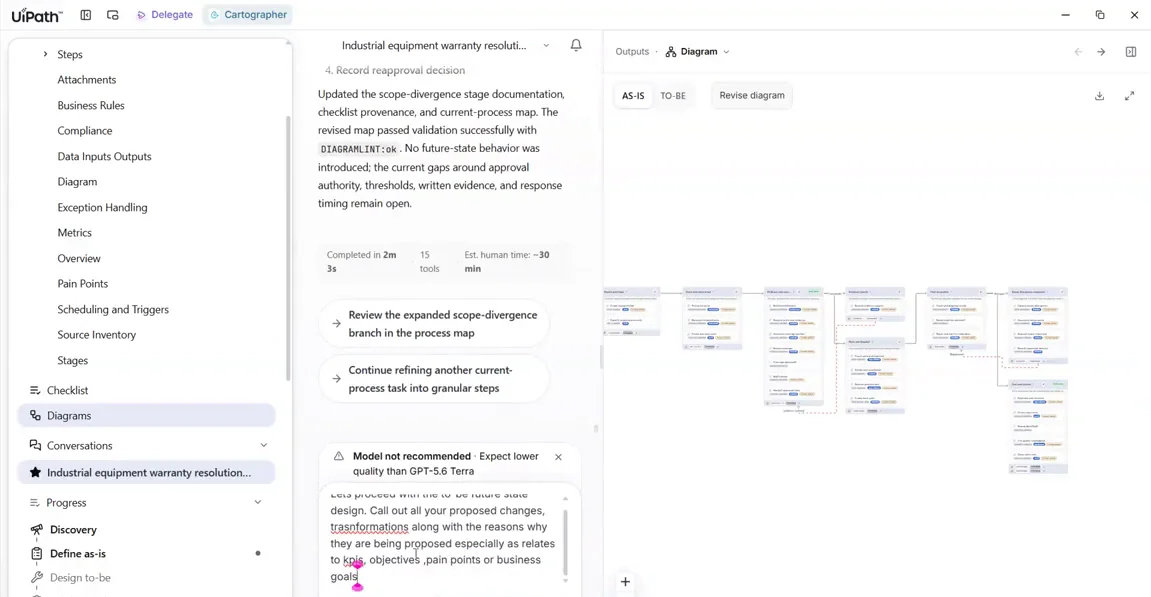Click the arrow icon on review suggestion

point(336,324)
